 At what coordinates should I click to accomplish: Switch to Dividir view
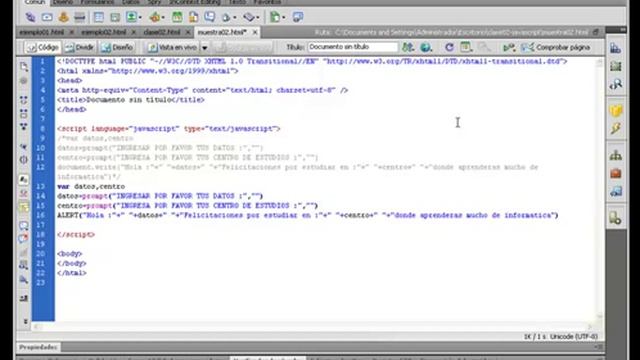coord(80,47)
